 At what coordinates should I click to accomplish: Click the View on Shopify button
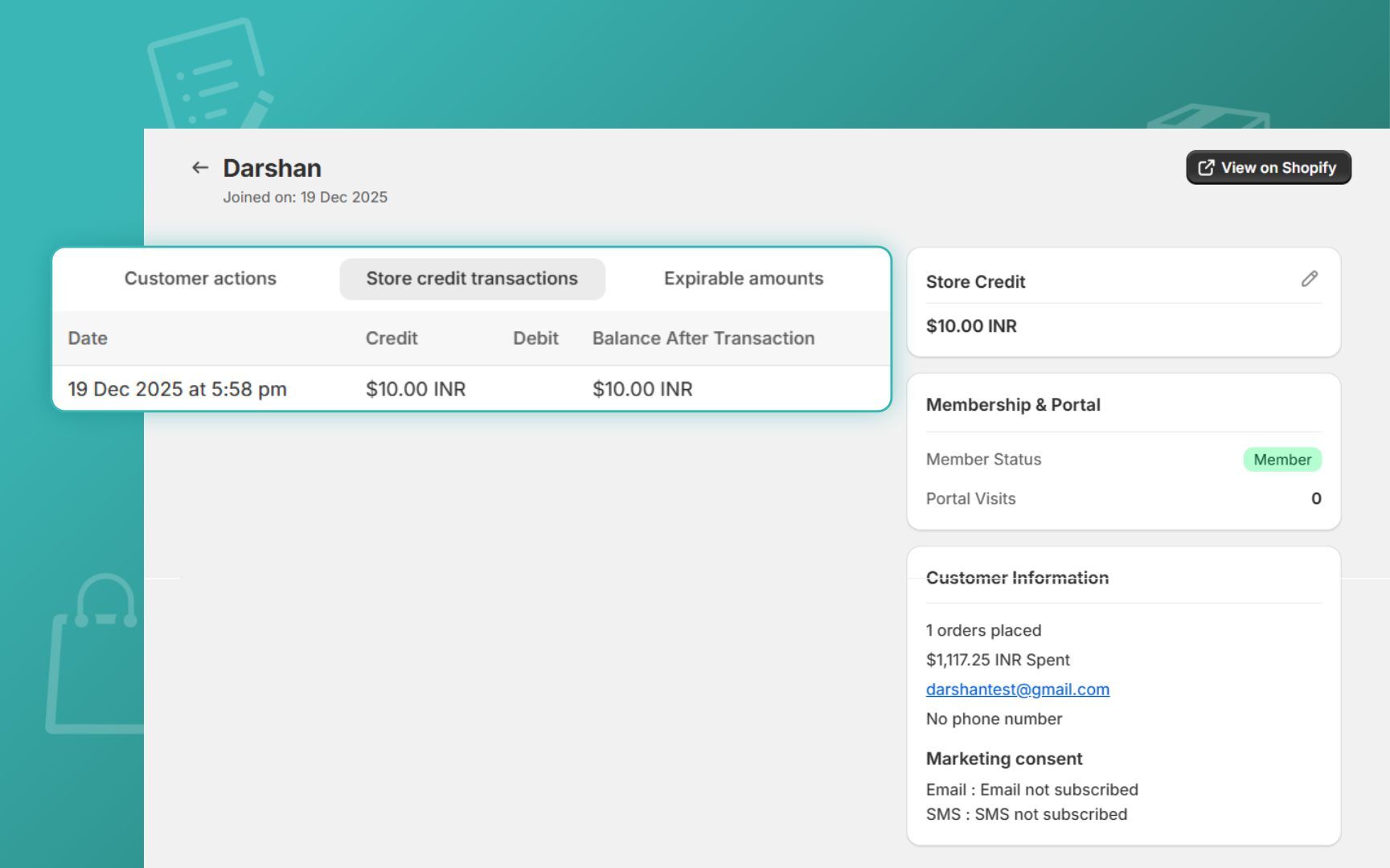(1269, 167)
